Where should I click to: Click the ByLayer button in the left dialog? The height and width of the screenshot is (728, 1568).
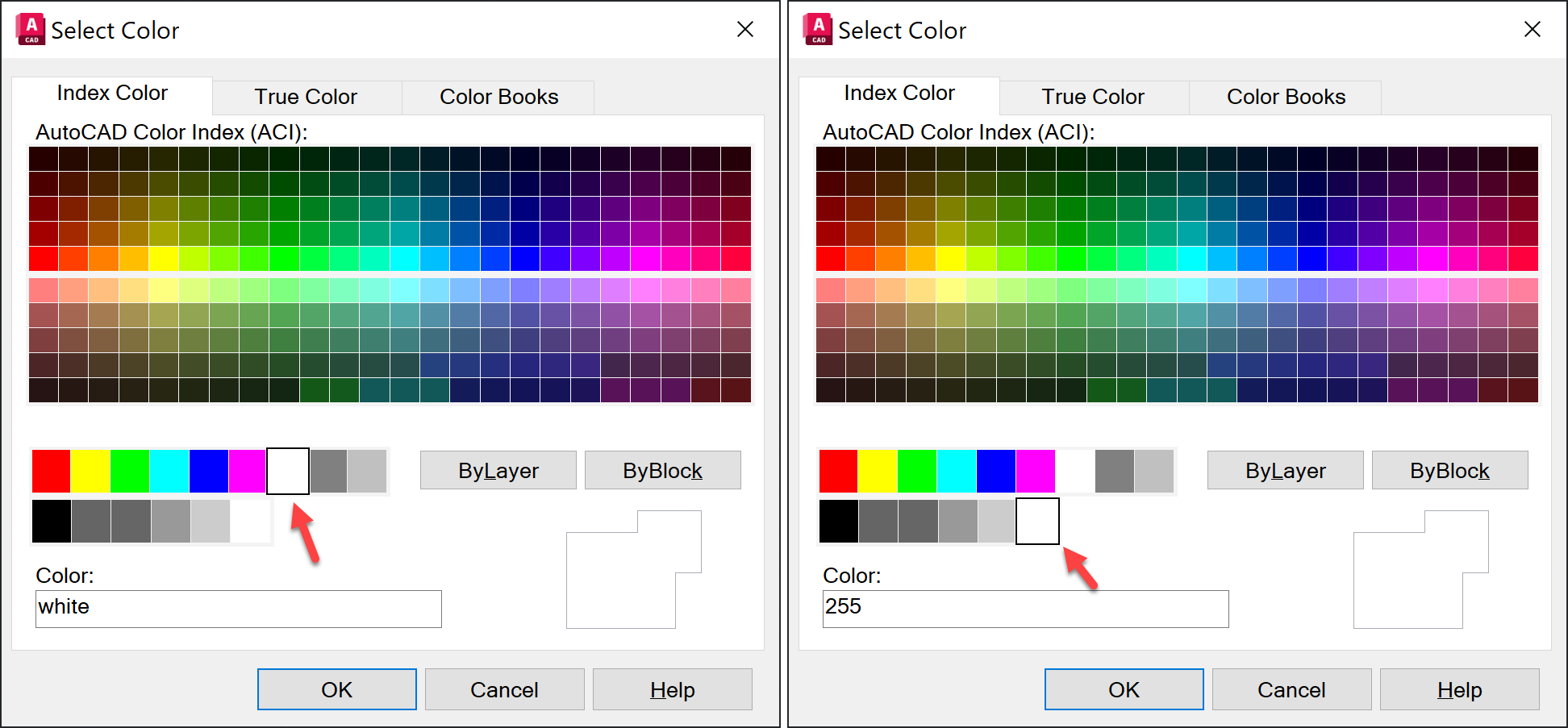pos(498,470)
